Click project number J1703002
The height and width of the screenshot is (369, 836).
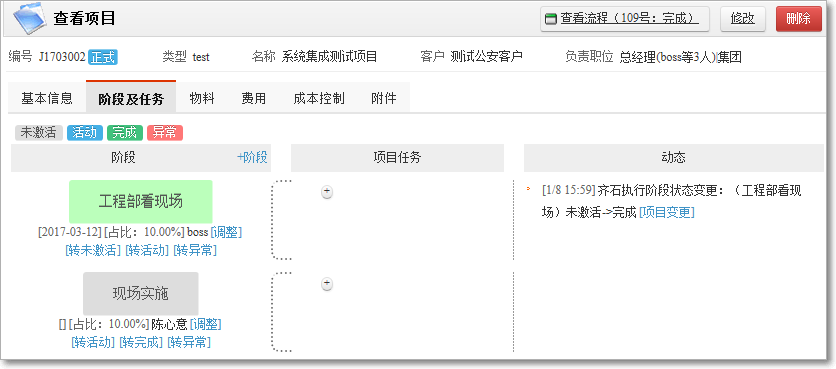pyautogui.click(x=62, y=57)
